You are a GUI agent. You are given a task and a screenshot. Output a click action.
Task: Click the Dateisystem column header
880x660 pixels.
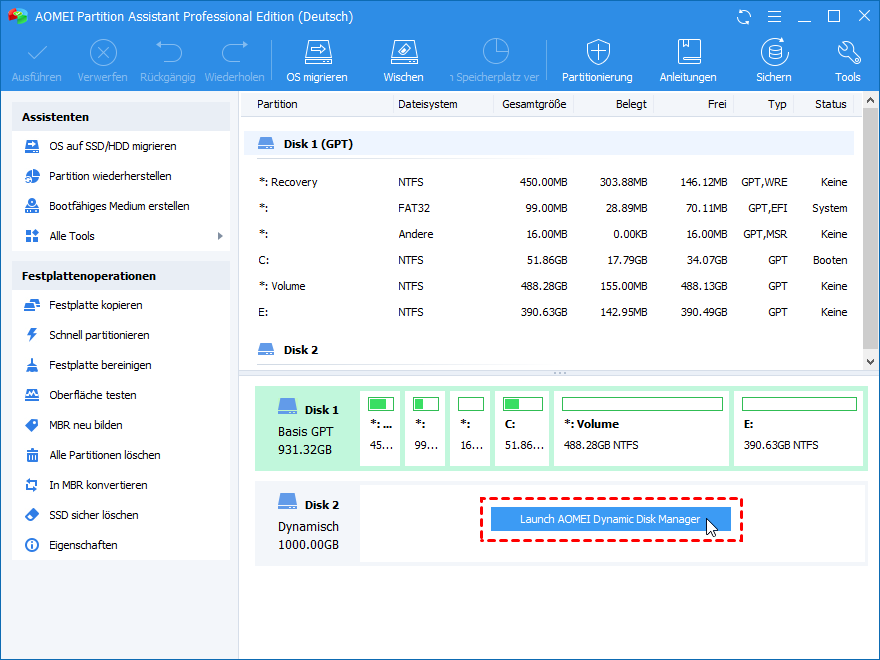(427, 104)
